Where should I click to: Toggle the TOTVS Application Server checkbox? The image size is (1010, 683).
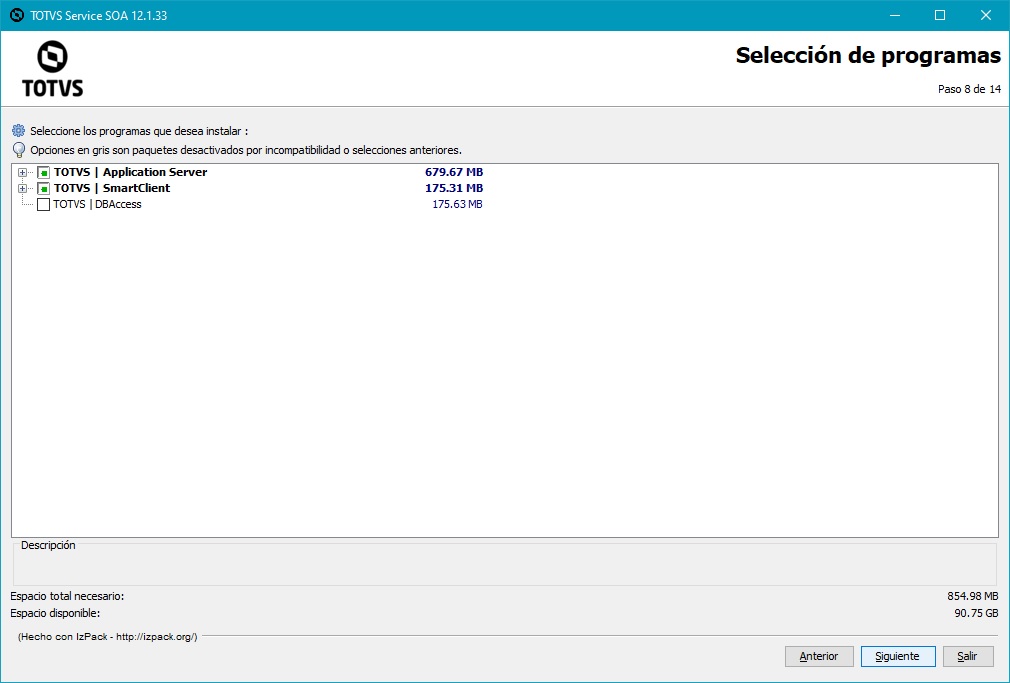click(43, 173)
